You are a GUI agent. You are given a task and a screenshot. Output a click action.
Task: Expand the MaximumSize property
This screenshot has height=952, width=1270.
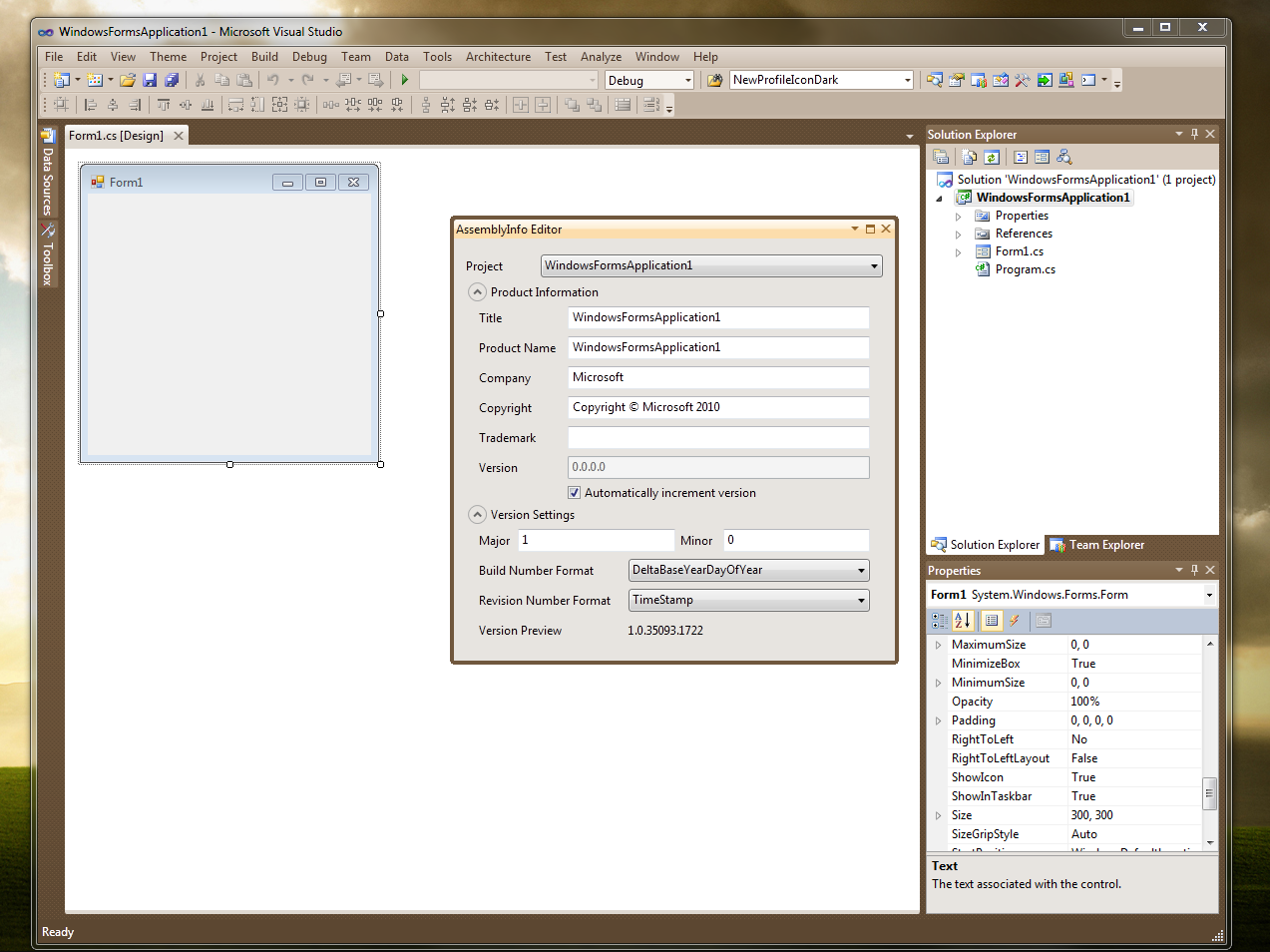(x=938, y=646)
